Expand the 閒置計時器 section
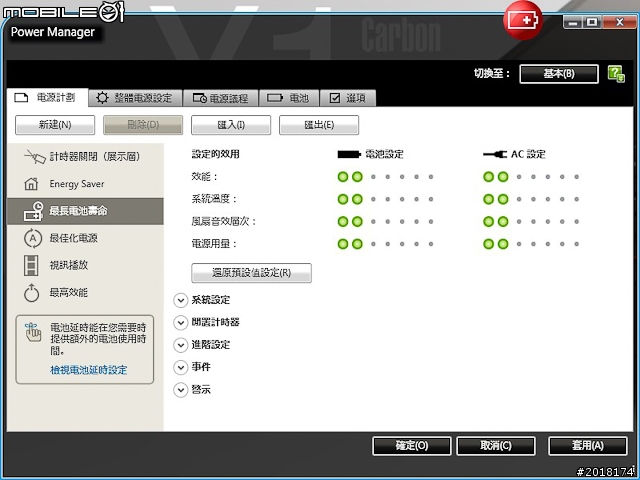 coord(180,323)
